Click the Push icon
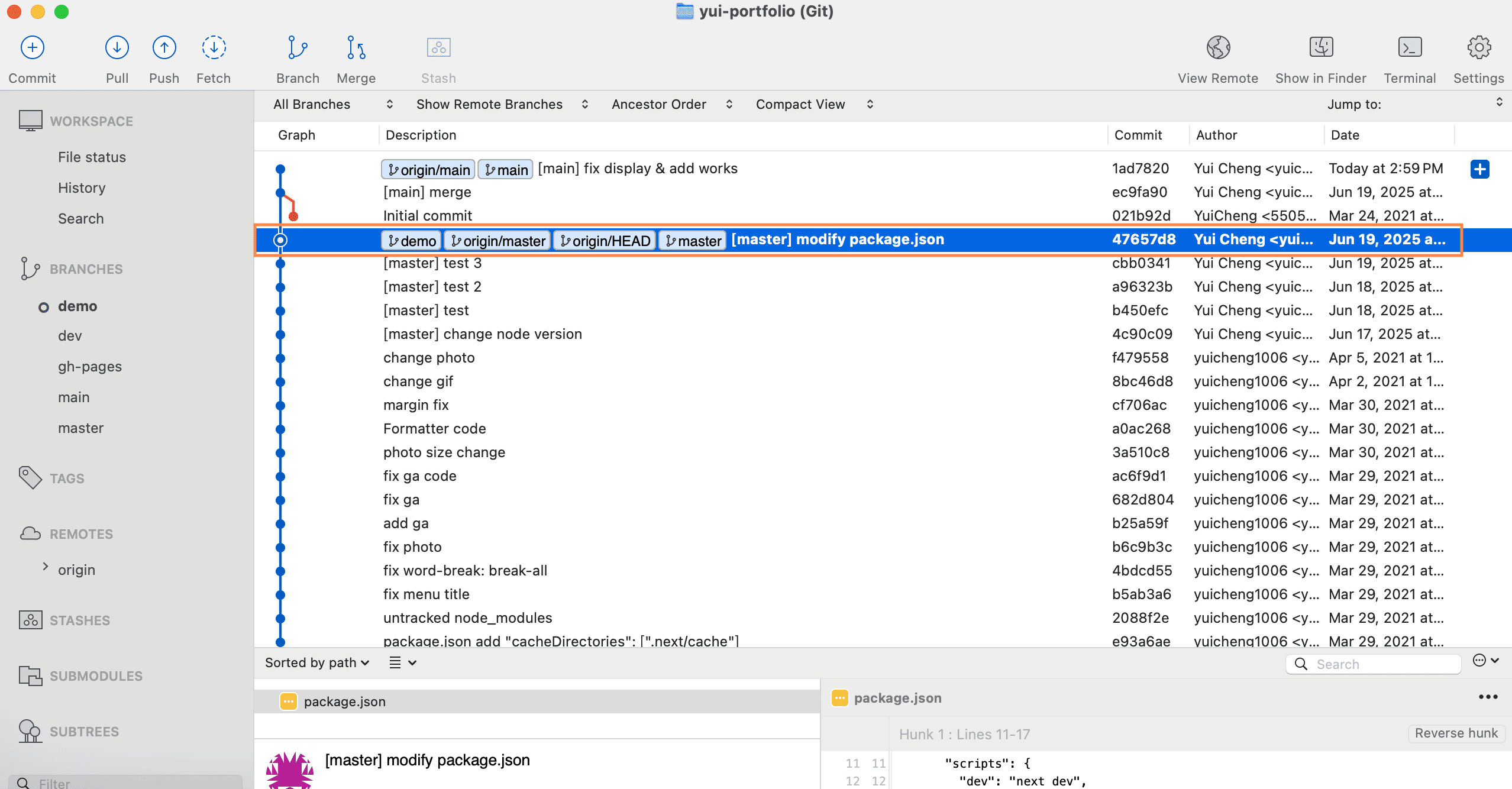The width and height of the screenshot is (1512, 789). 164,48
